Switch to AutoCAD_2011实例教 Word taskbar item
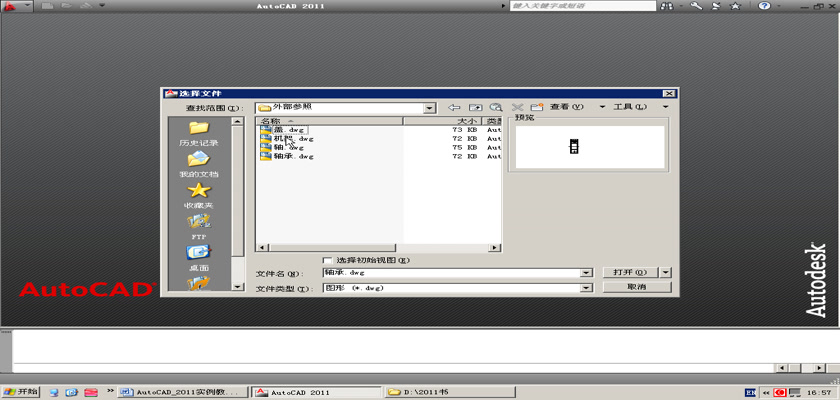The image size is (840, 400). [x=183, y=393]
